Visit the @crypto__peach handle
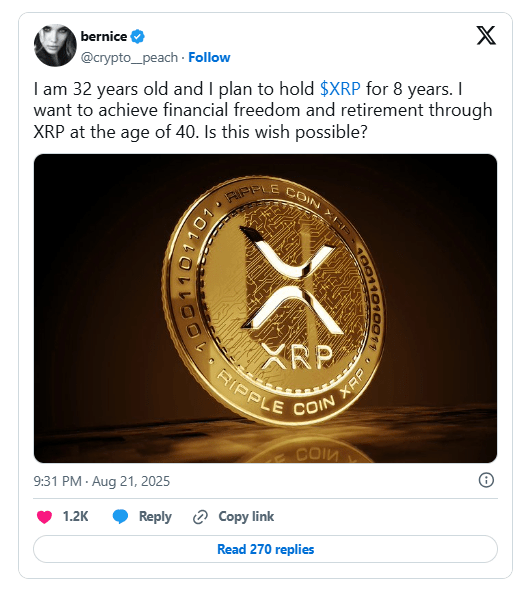The width and height of the screenshot is (527, 593). pyautogui.click(x=129, y=57)
